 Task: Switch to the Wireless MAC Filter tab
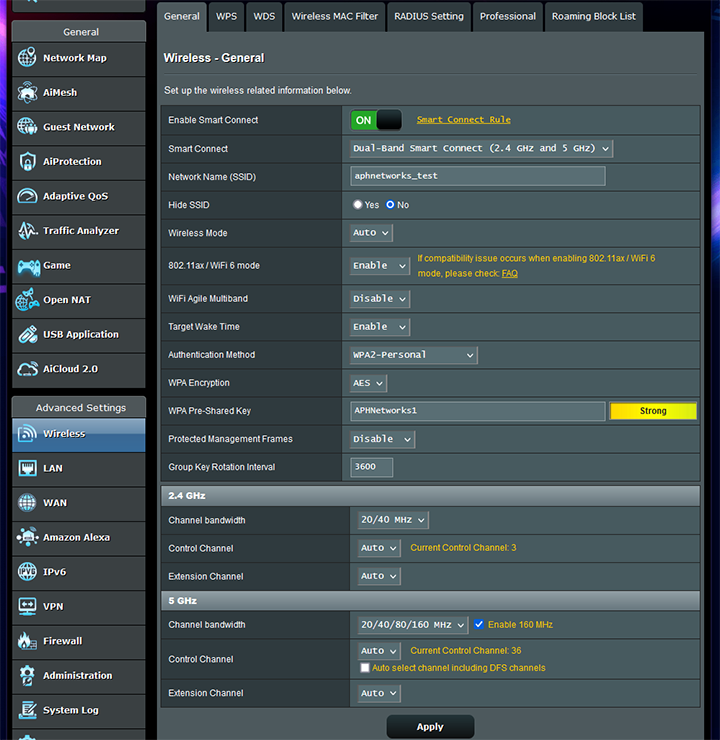click(333, 17)
